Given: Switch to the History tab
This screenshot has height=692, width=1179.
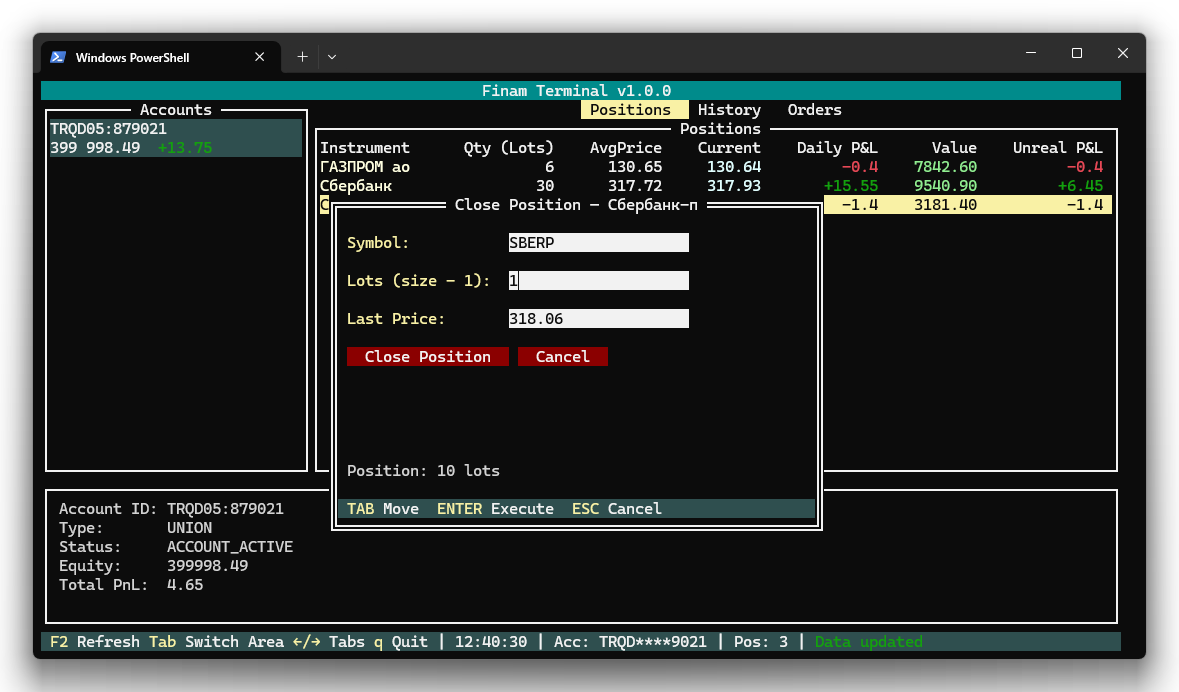Looking at the screenshot, I should coord(729,110).
